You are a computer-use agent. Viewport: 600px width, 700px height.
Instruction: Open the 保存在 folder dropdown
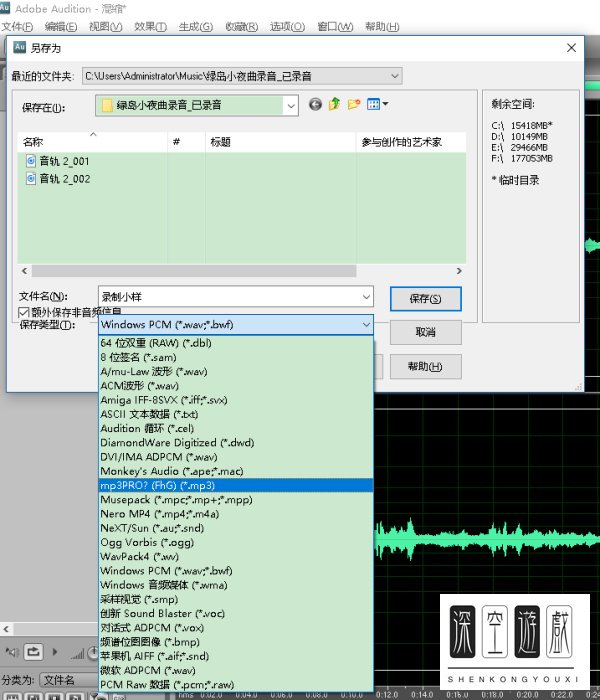click(x=291, y=106)
